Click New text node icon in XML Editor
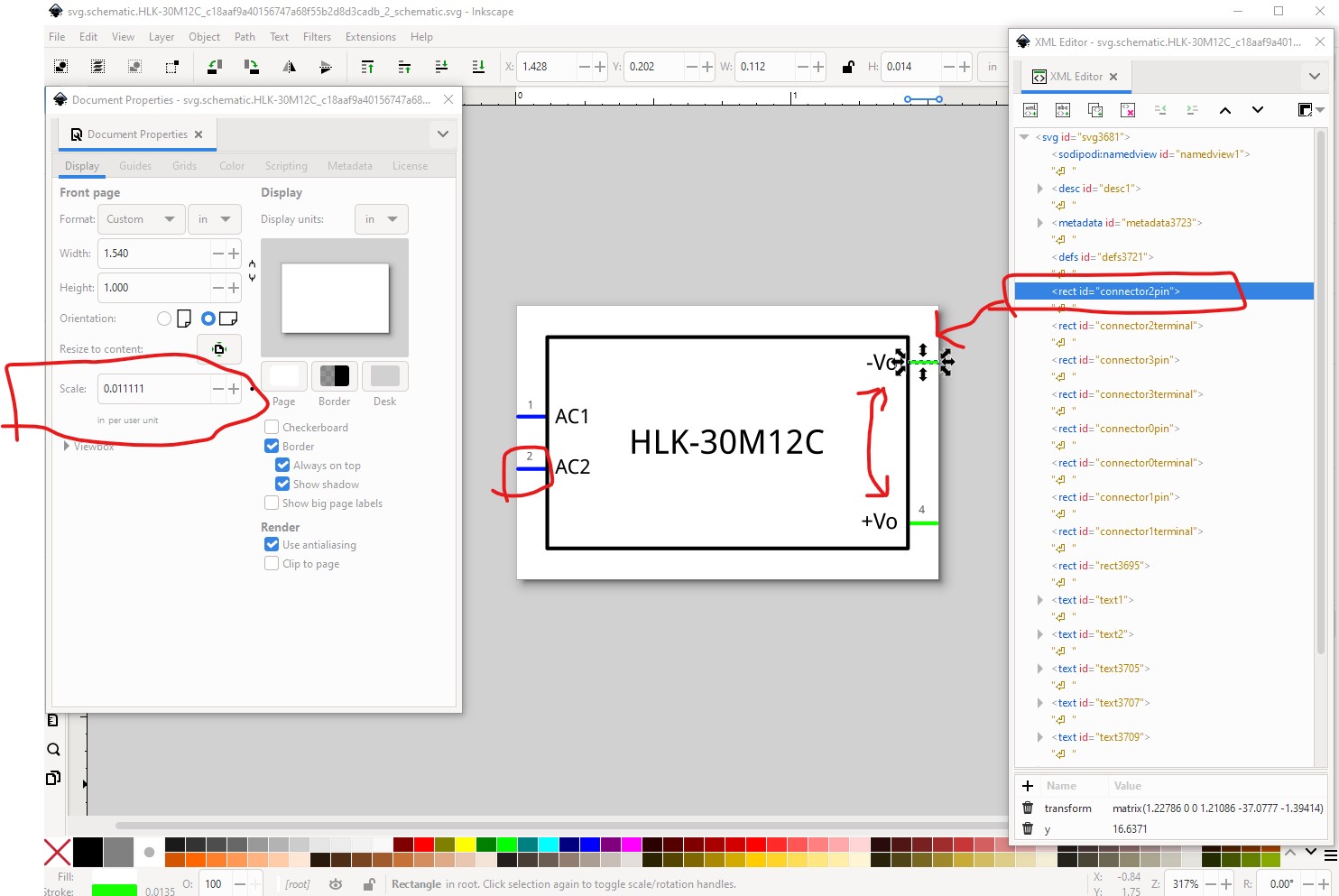 pyautogui.click(x=1063, y=110)
